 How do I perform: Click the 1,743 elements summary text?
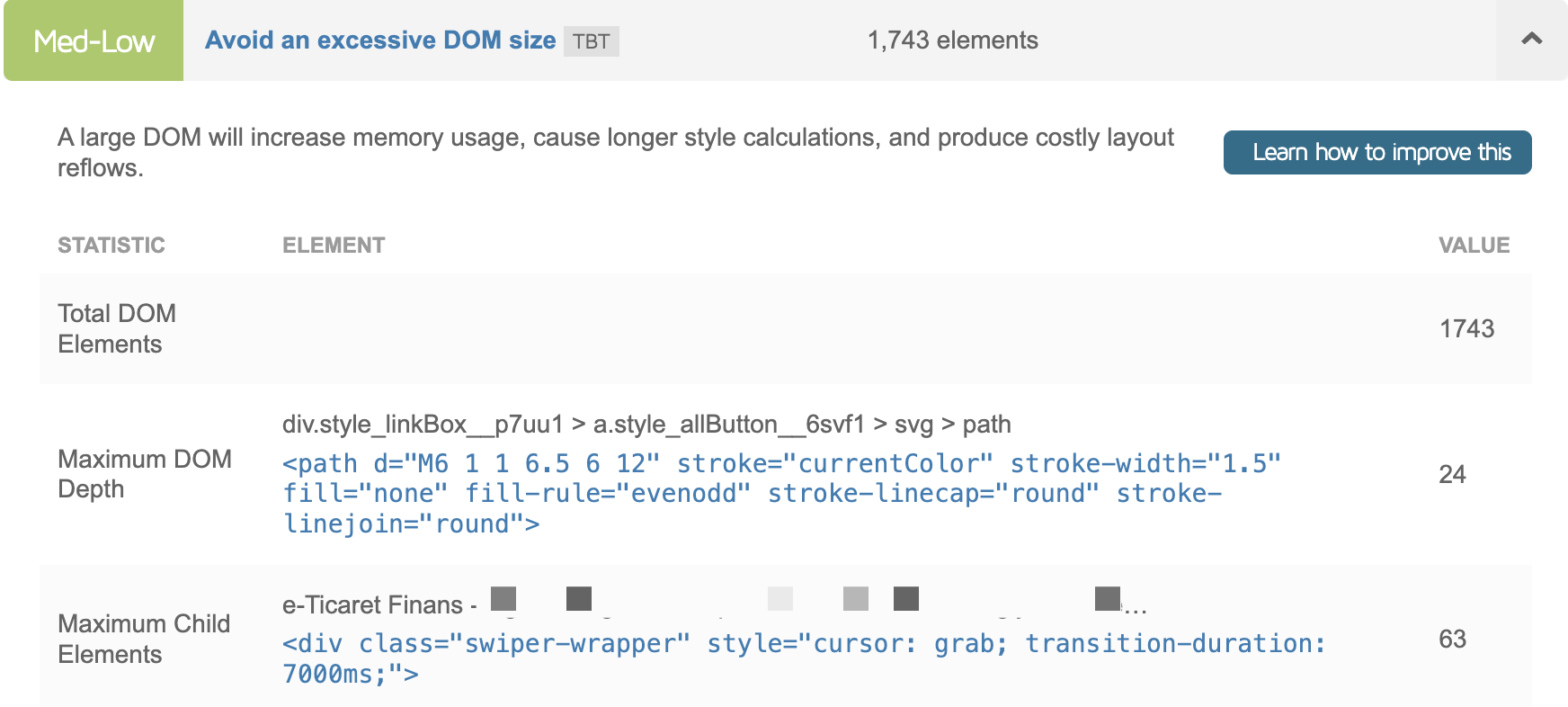tap(952, 40)
